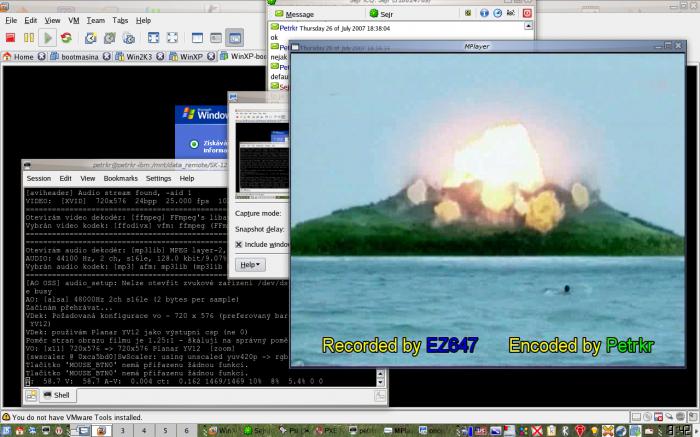Open the File menu in VMware

(11, 21)
